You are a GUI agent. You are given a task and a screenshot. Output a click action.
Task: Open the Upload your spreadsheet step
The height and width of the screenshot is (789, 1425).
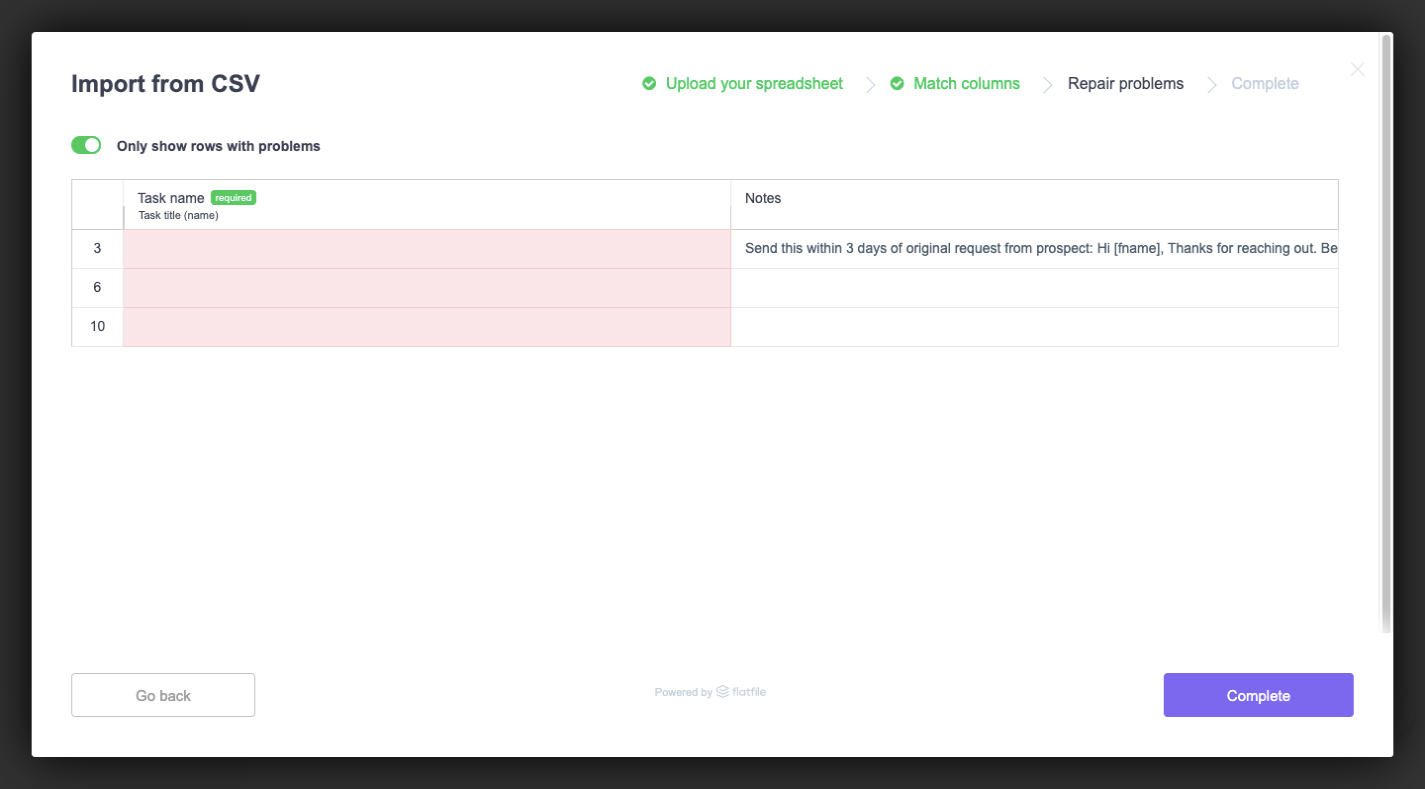pos(754,84)
